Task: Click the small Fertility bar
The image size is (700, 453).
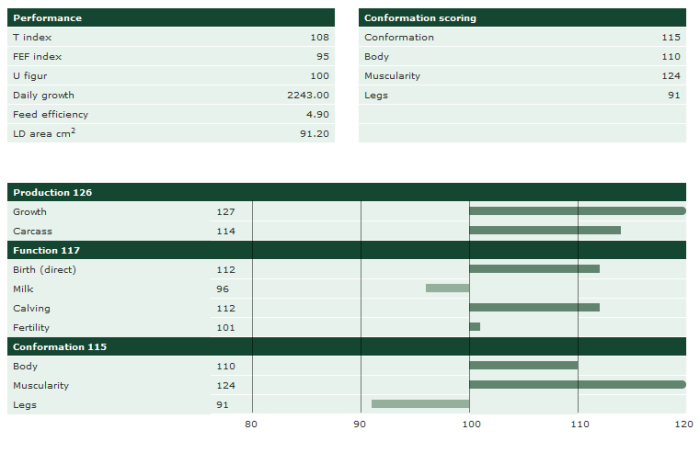Action: pyautogui.click(x=474, y=327)
